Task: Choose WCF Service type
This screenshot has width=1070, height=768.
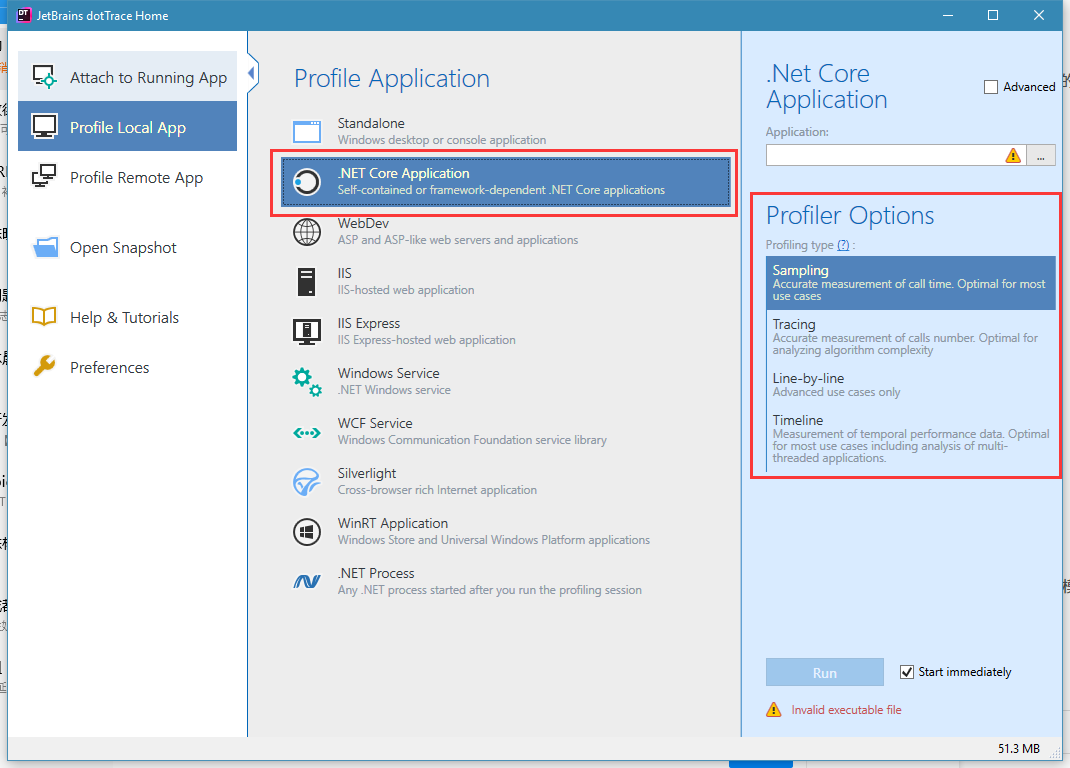Action: [506, 431]
